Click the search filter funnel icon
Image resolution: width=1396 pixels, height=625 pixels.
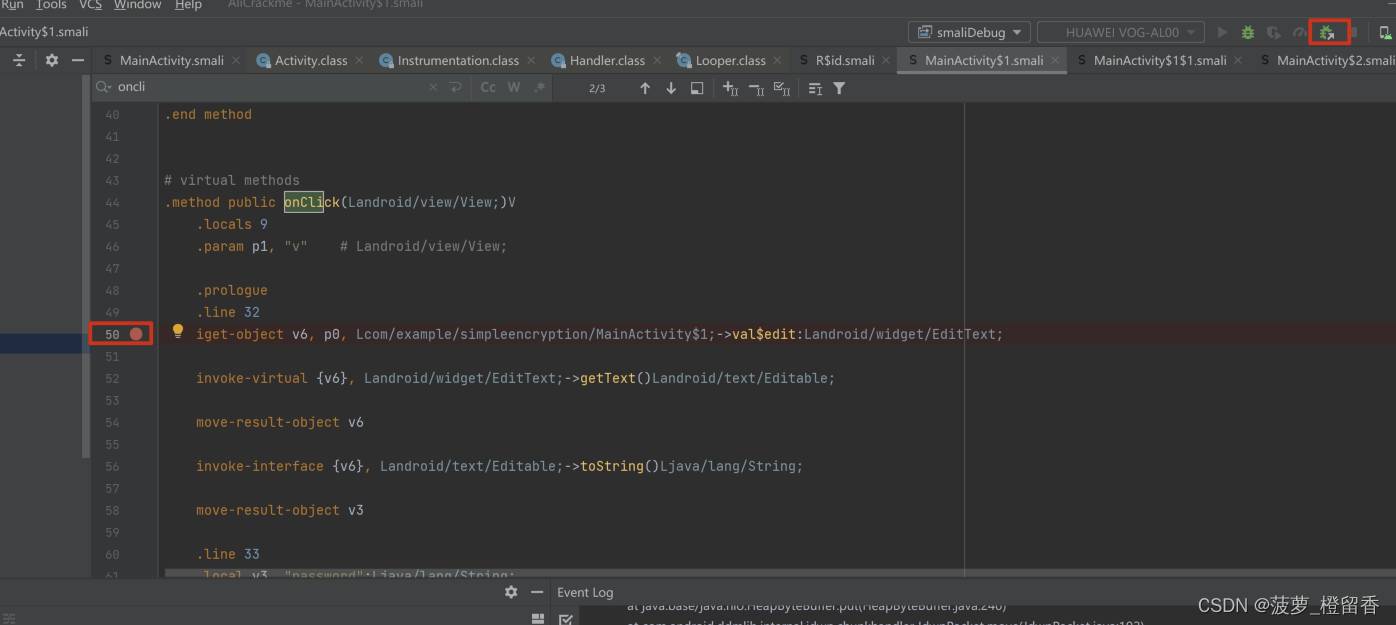[839, 88]
